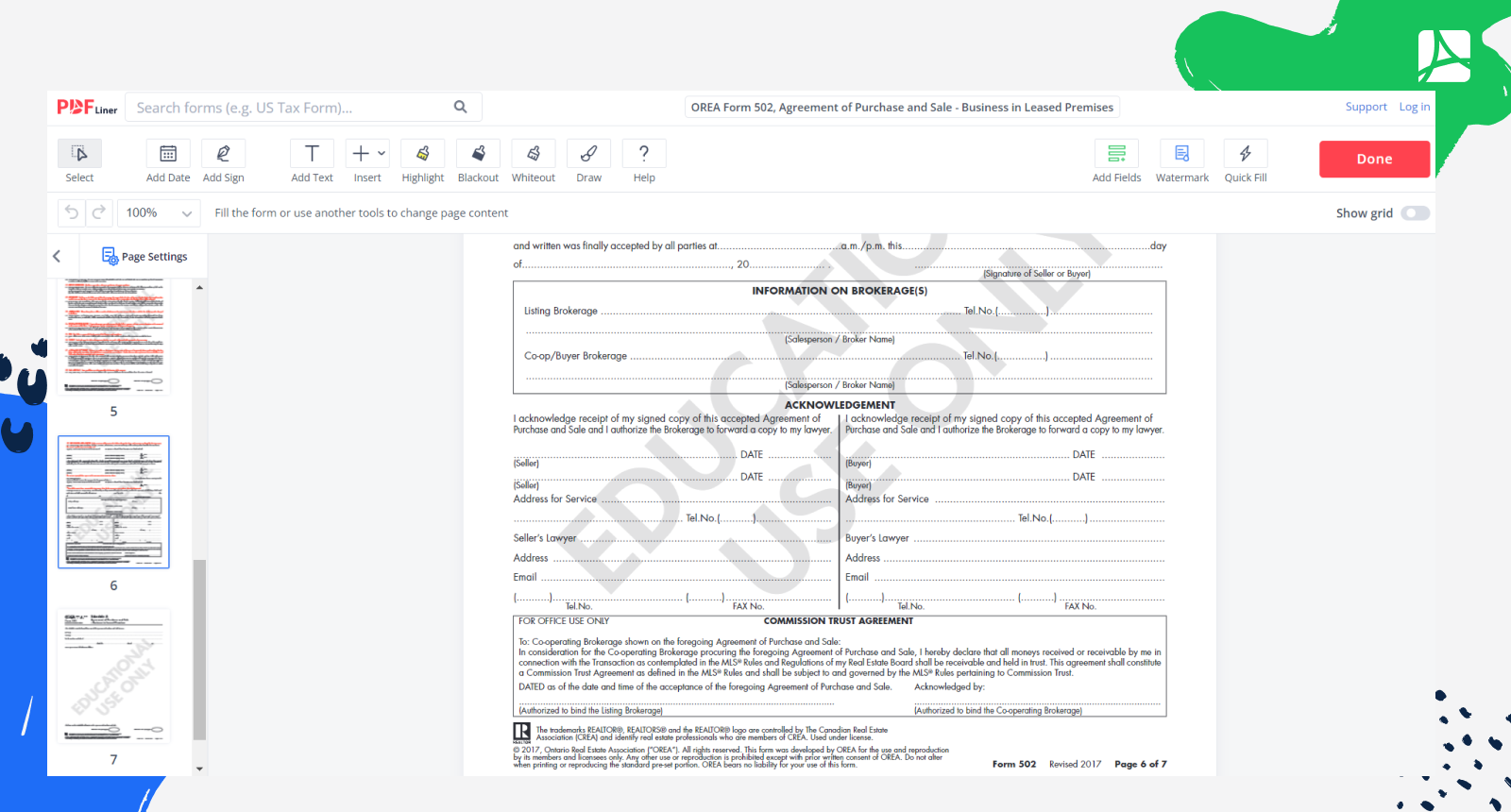Click the Seller's Lawyer field line
The height and width of the screenshot is (812, 1511).
click(x=705, y=538)
